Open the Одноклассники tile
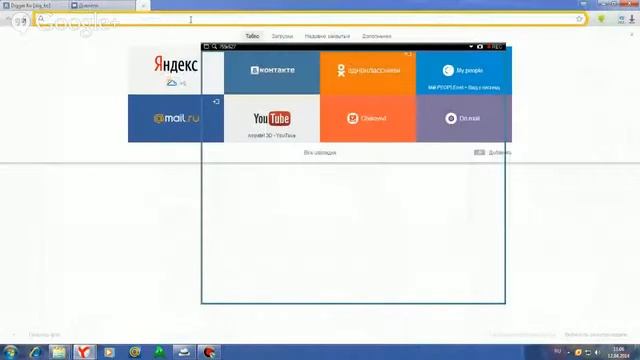Screen dimensions: 640x360 coord(368,71)
